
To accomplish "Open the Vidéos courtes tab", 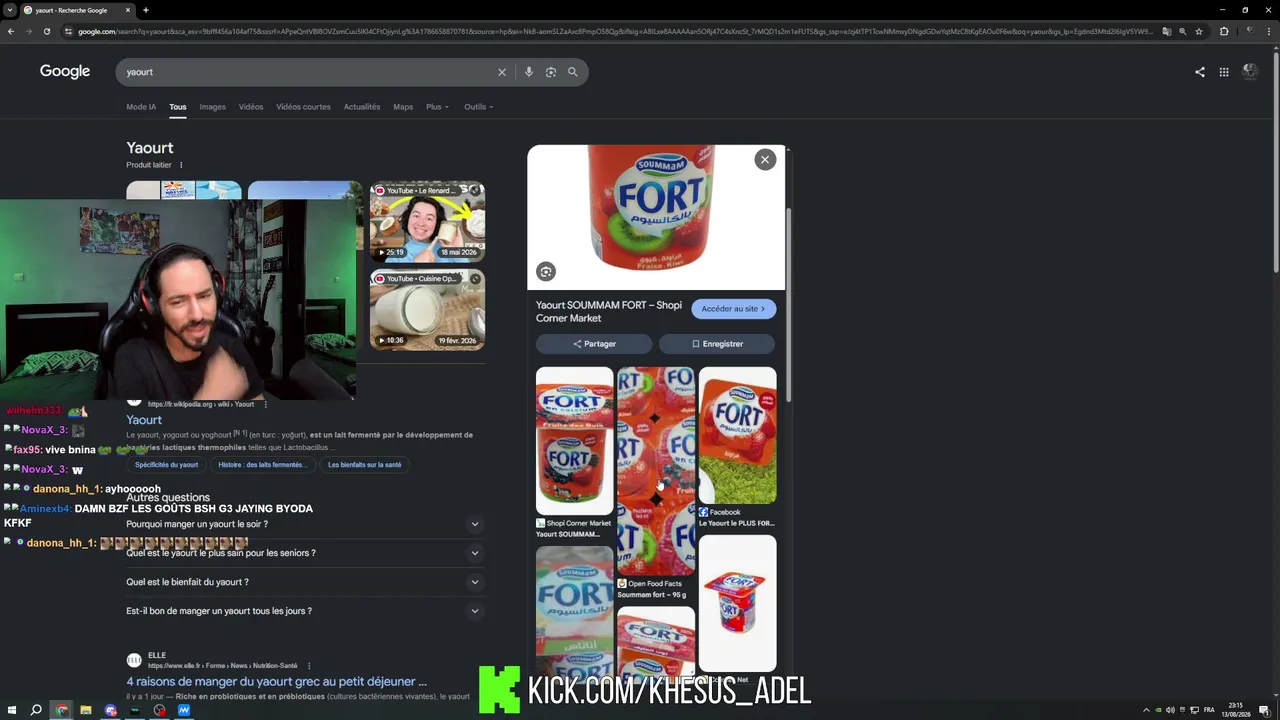I will pos(303,107).
